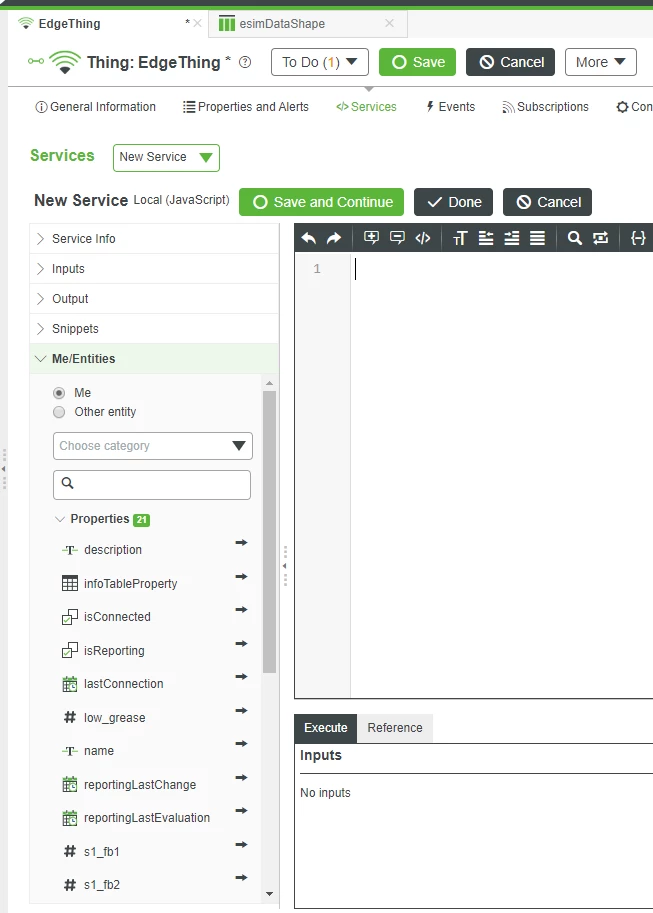This screenshot has height=913, width=653.
Task: Insert isConnected property via its arrow
Action: tap(241, 610)
